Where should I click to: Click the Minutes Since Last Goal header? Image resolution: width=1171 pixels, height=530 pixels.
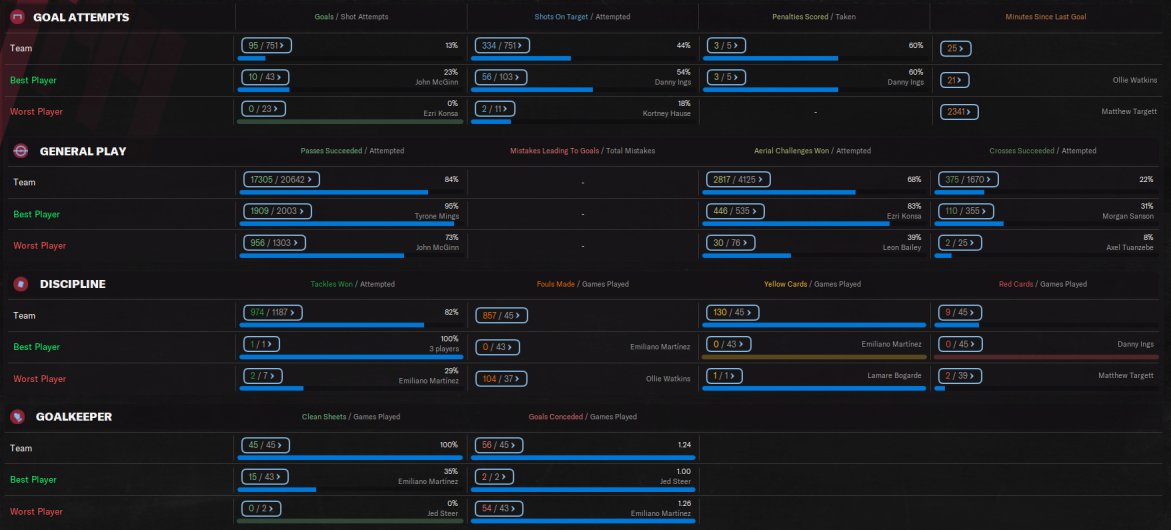click(1046, 16)
